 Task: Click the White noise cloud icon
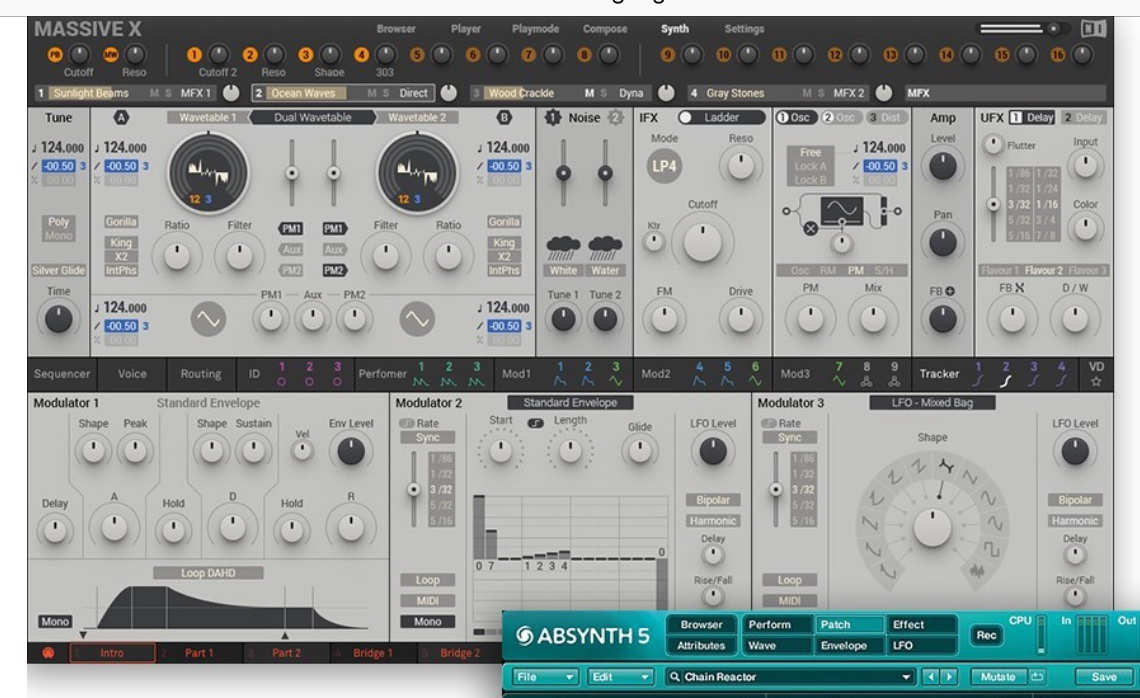pyautogui.click(x=563, y=248)
